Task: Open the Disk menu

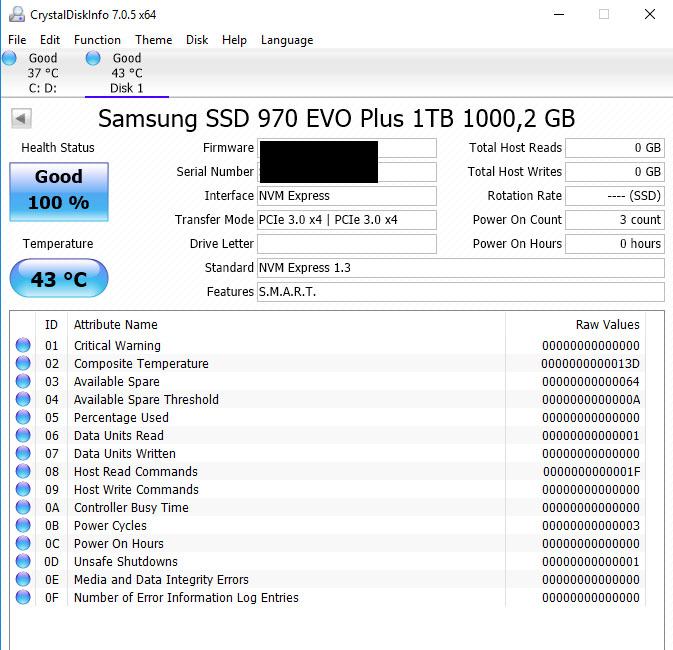Action: coord(197,40)
